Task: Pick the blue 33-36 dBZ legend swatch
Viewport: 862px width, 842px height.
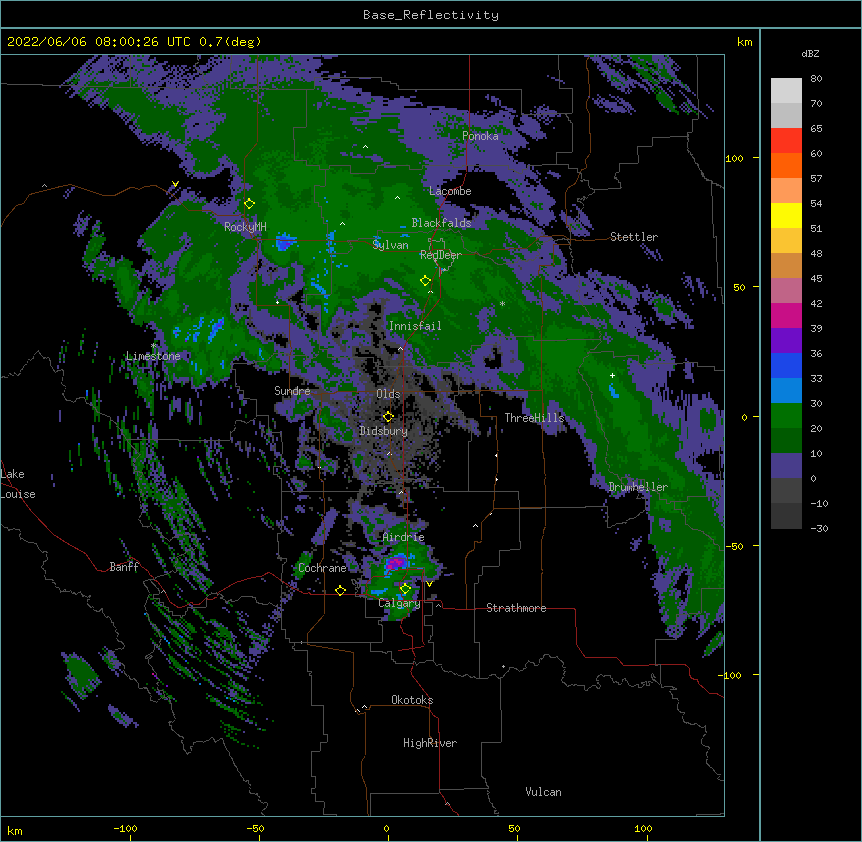Action: (x=786, y=365)
